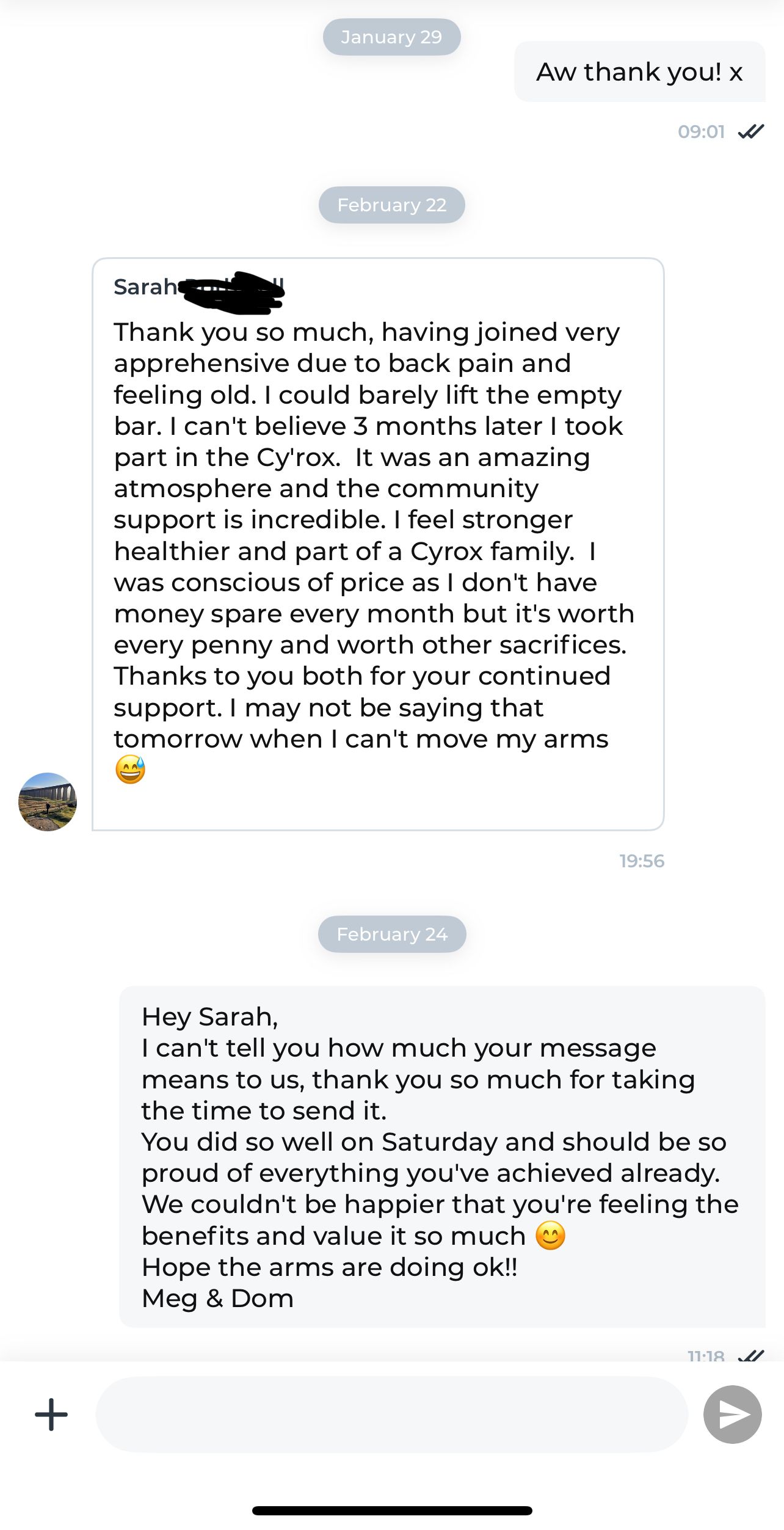
Task: Tap the February 22 date pill
Action: point(391,205)
